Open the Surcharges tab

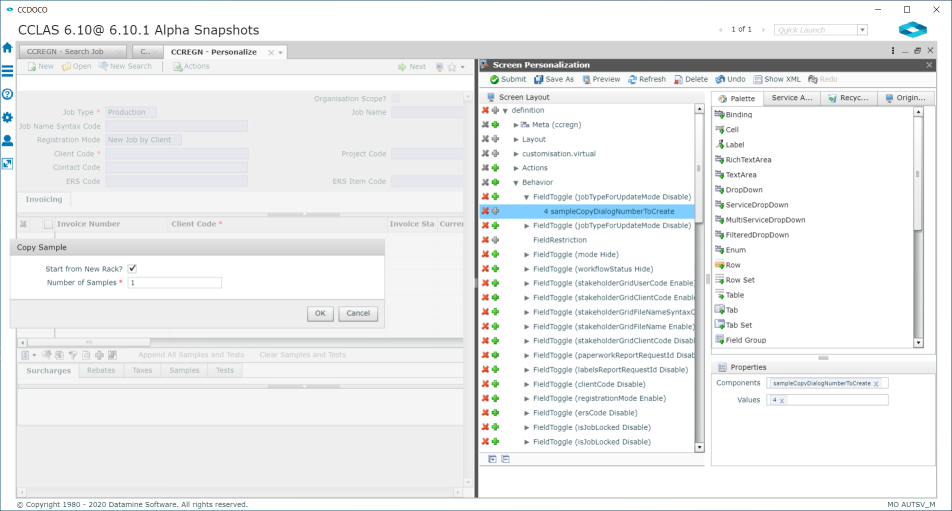pyautogui.click(x=49, y=371)
